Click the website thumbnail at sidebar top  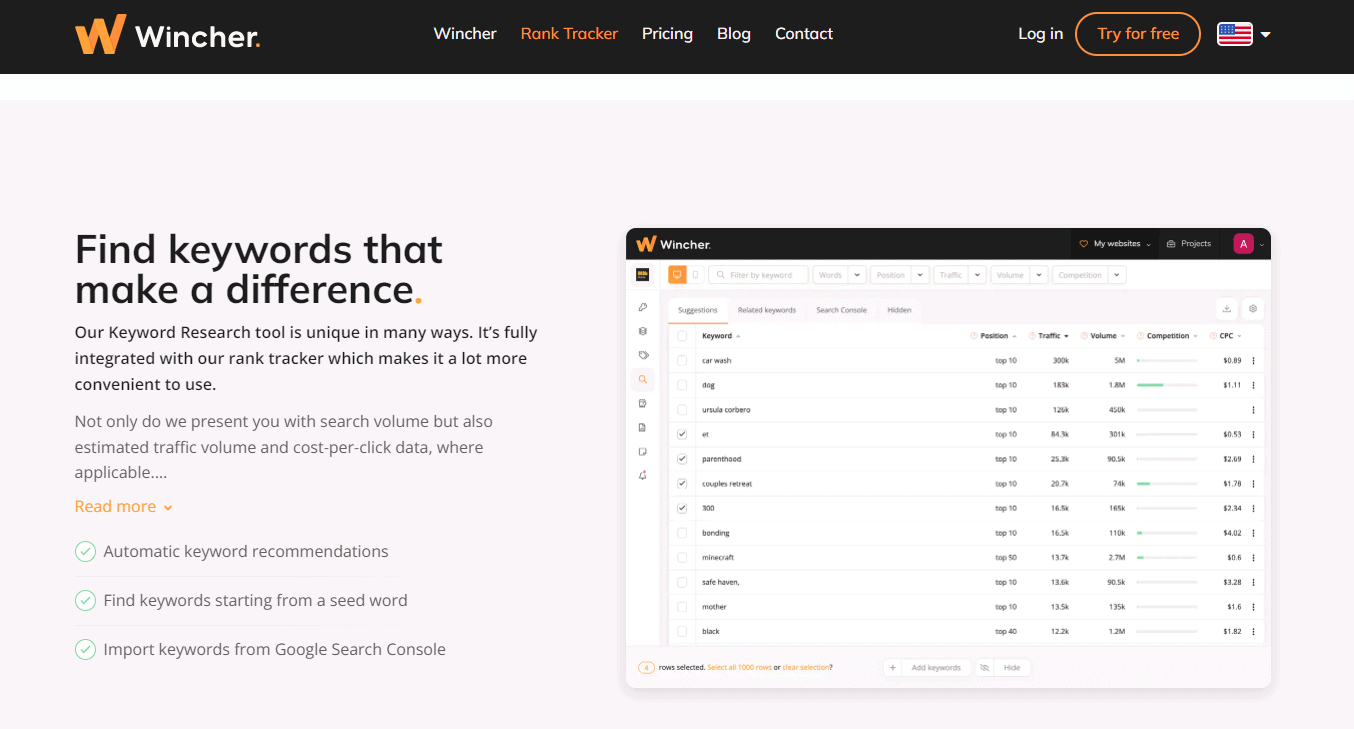click(643, 274)
